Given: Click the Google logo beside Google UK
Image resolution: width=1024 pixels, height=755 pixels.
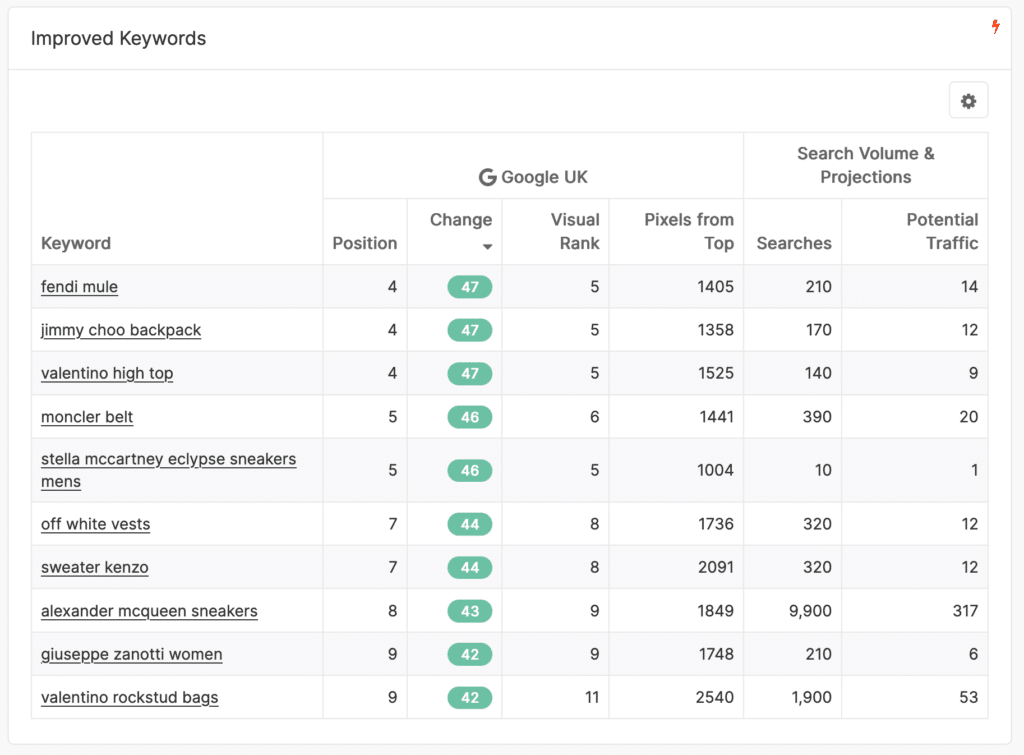Looking at the screenshot, I should point(487,177).
